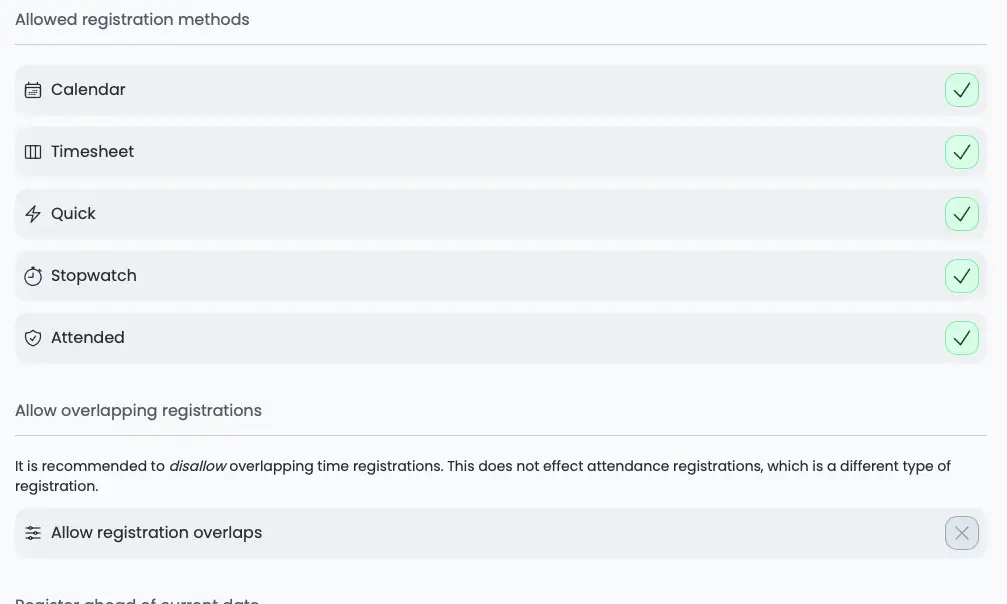1007x604 pixels.
Task: Disable the Calendar registration method checkmark
Action: pos(961,90)
